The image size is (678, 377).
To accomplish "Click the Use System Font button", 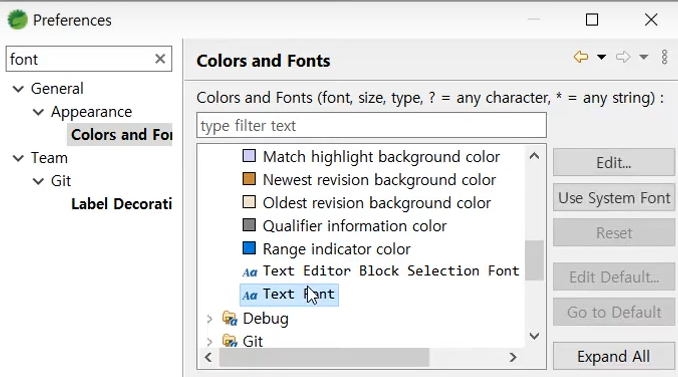I will point(614,198).
